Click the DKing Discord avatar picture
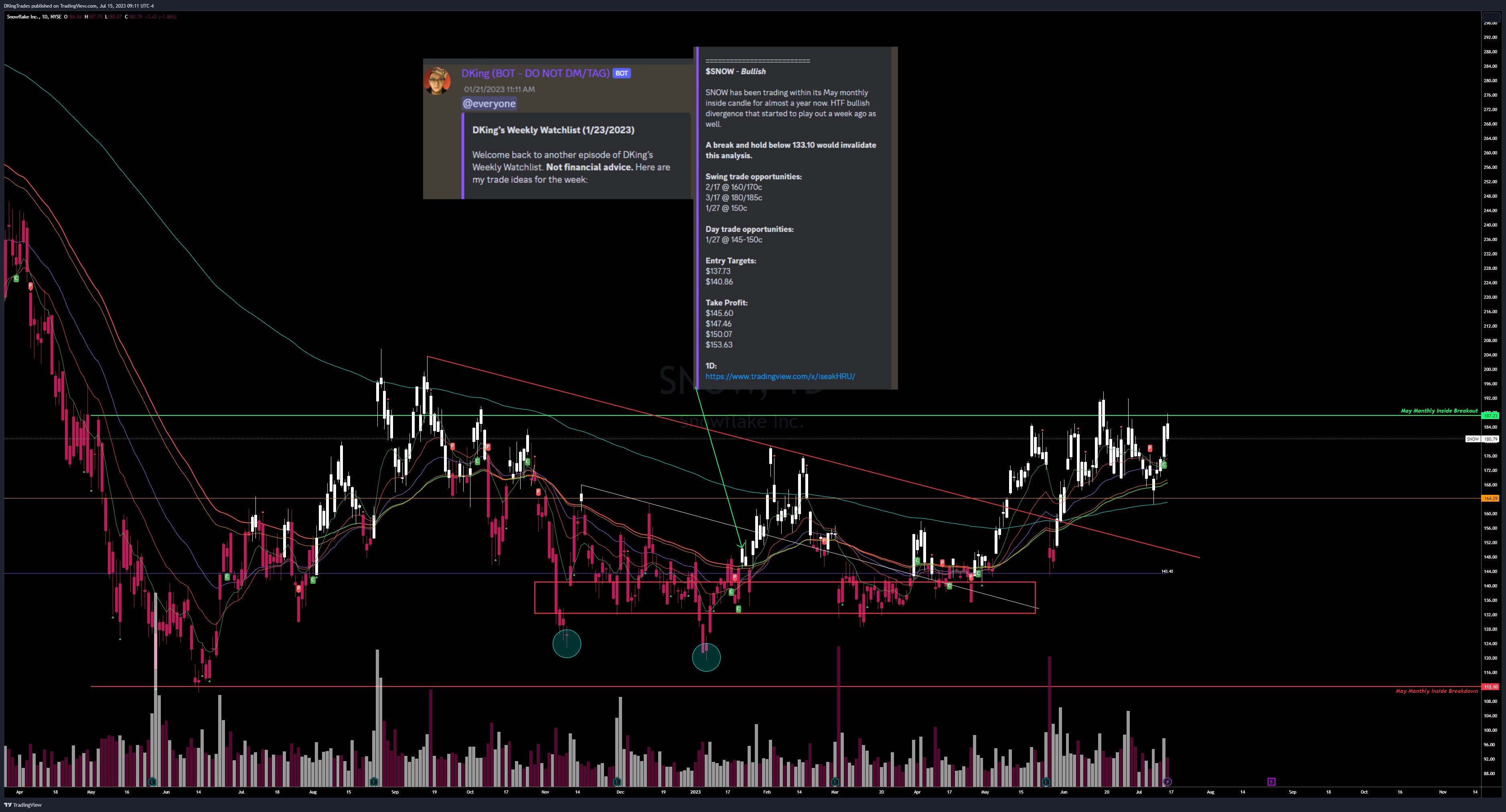This screenshot has height=812, width=1506. (x=437, y=81)
